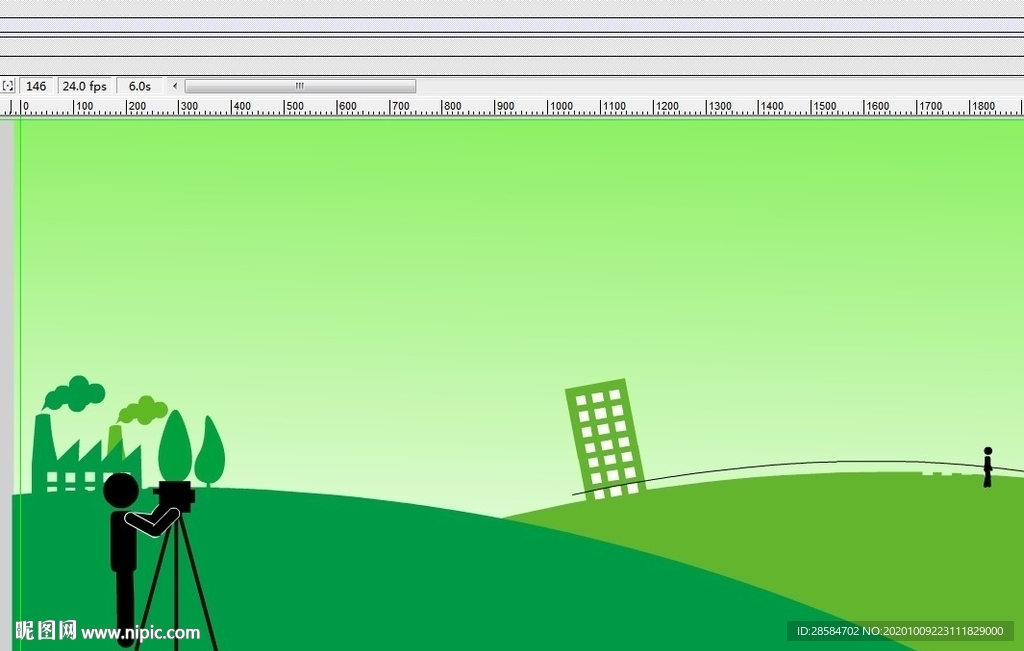Screen dimensions: 1024x651
Task: Click the 24.0 fps frame rate field
Action: (85, 86)
